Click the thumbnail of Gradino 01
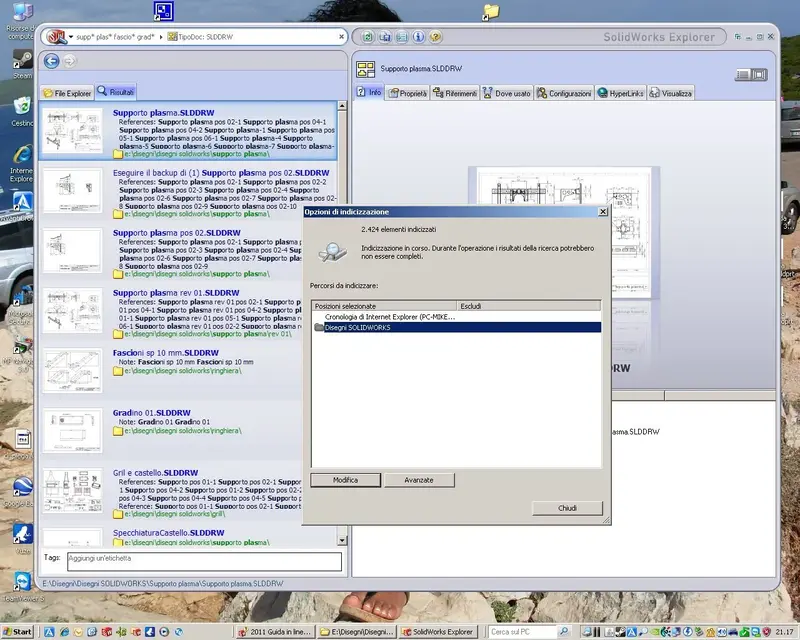 click(x=72, y=431)
